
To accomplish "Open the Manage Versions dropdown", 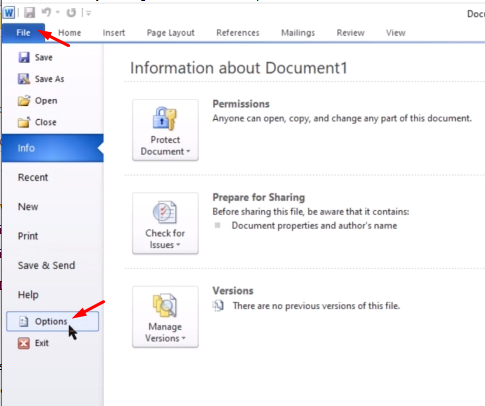I will coord(165,317).
